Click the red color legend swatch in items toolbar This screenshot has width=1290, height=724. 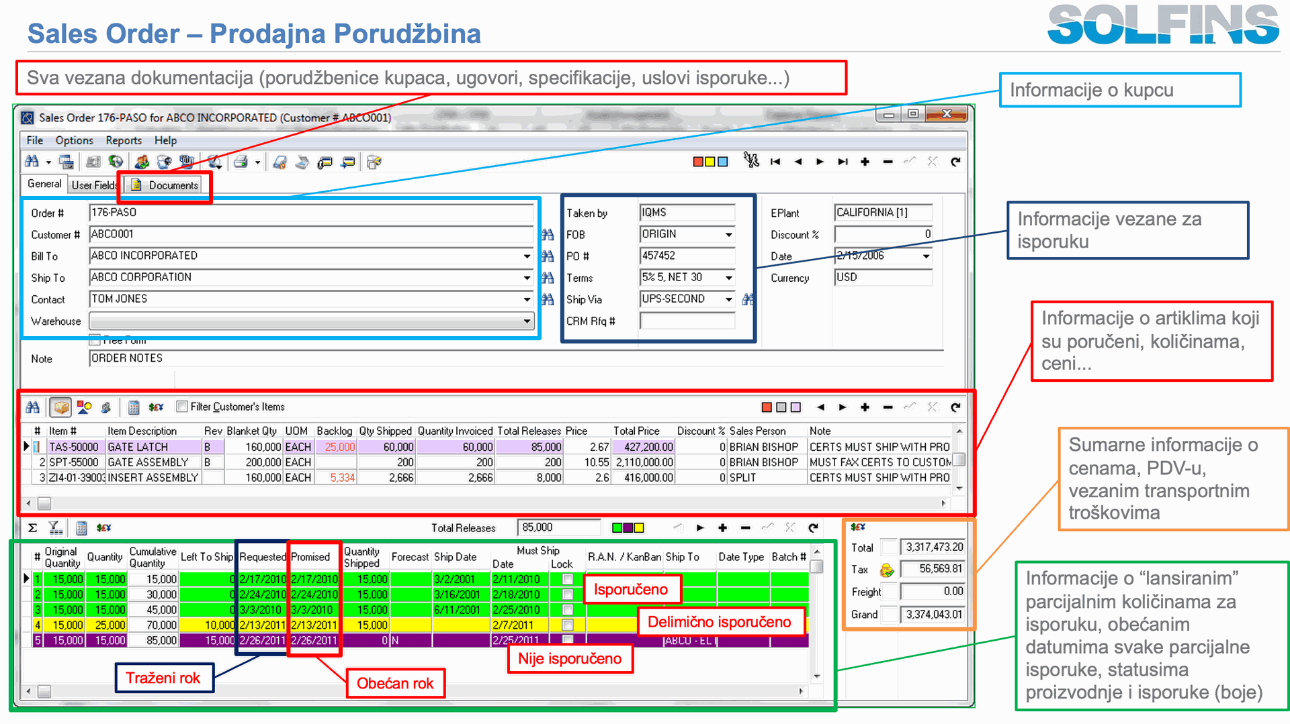[x=767, y=407]
